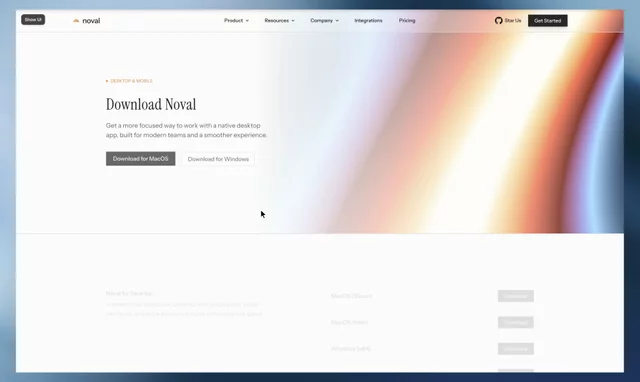
Task: Expand the Resources navigation menu
Action: pos(280,20)
